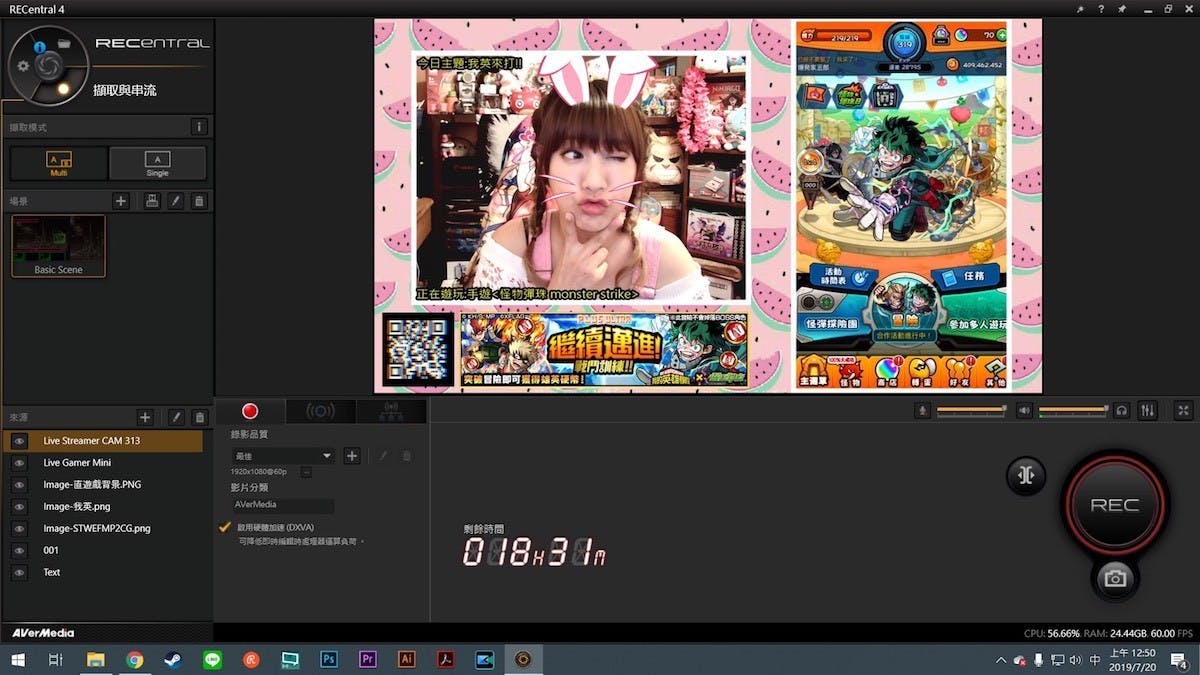Toggle visibility of Image-我英.png source

(x=18, y=507)
